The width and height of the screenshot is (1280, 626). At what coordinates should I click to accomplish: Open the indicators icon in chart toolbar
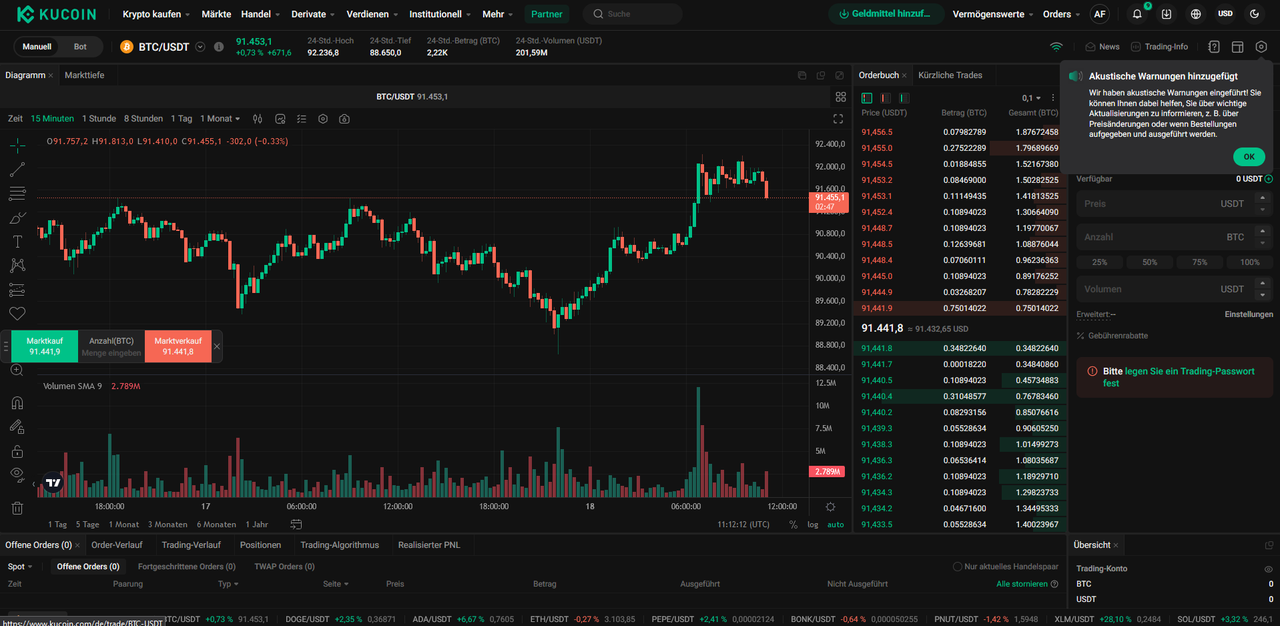[281, 119]
